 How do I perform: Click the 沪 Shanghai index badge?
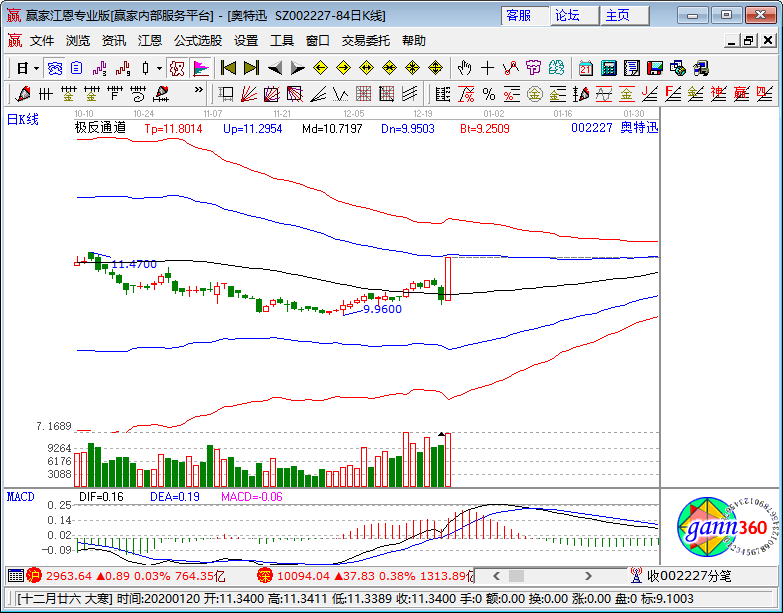click(34, 576)
